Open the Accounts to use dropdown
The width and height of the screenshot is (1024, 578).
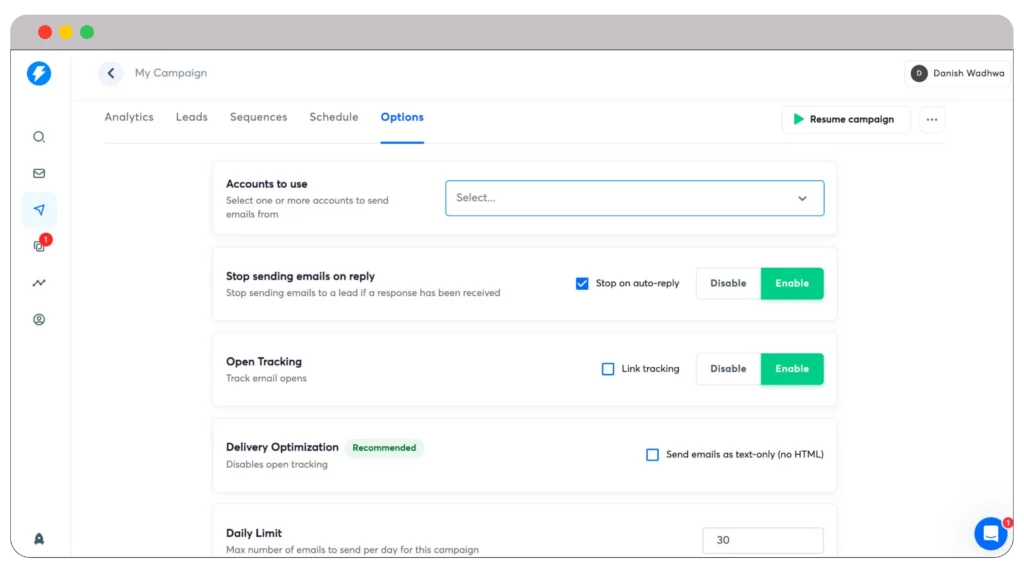coord(634,198)
